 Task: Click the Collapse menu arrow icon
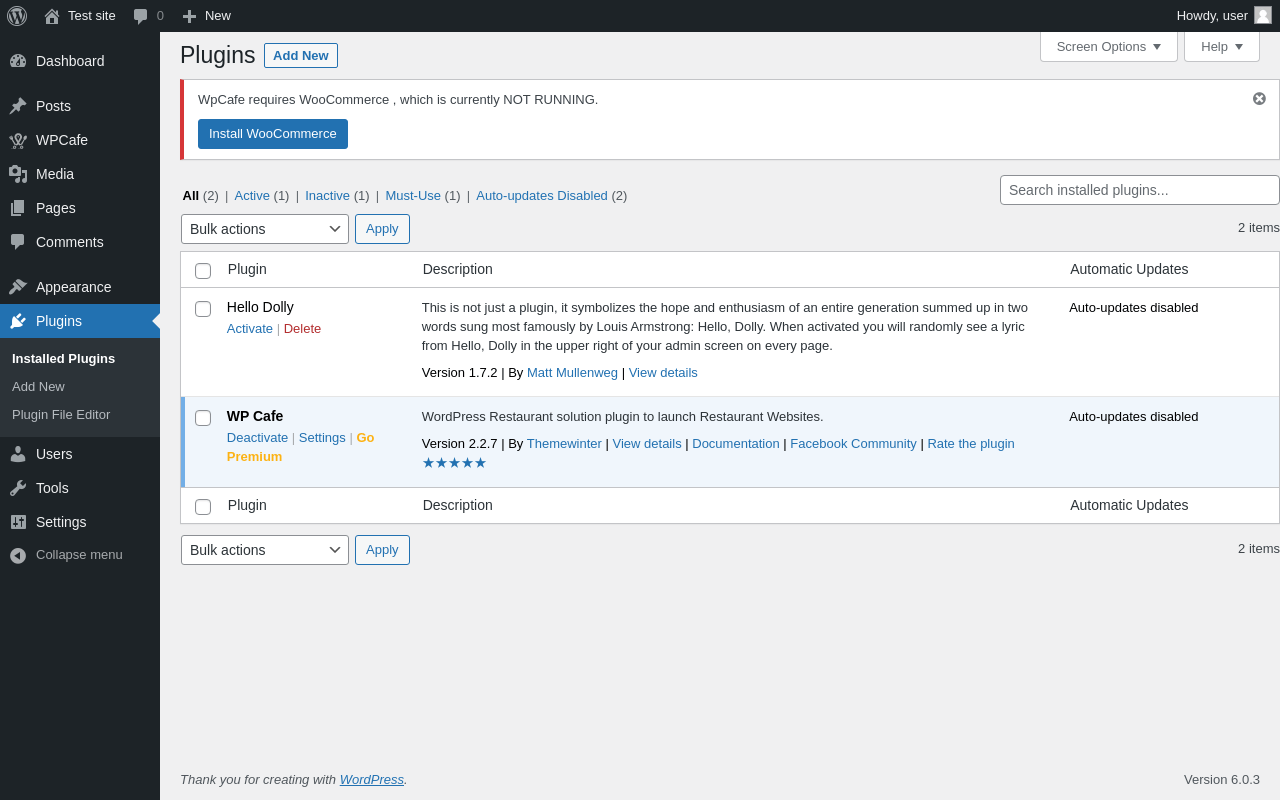(x=18, y=555)
